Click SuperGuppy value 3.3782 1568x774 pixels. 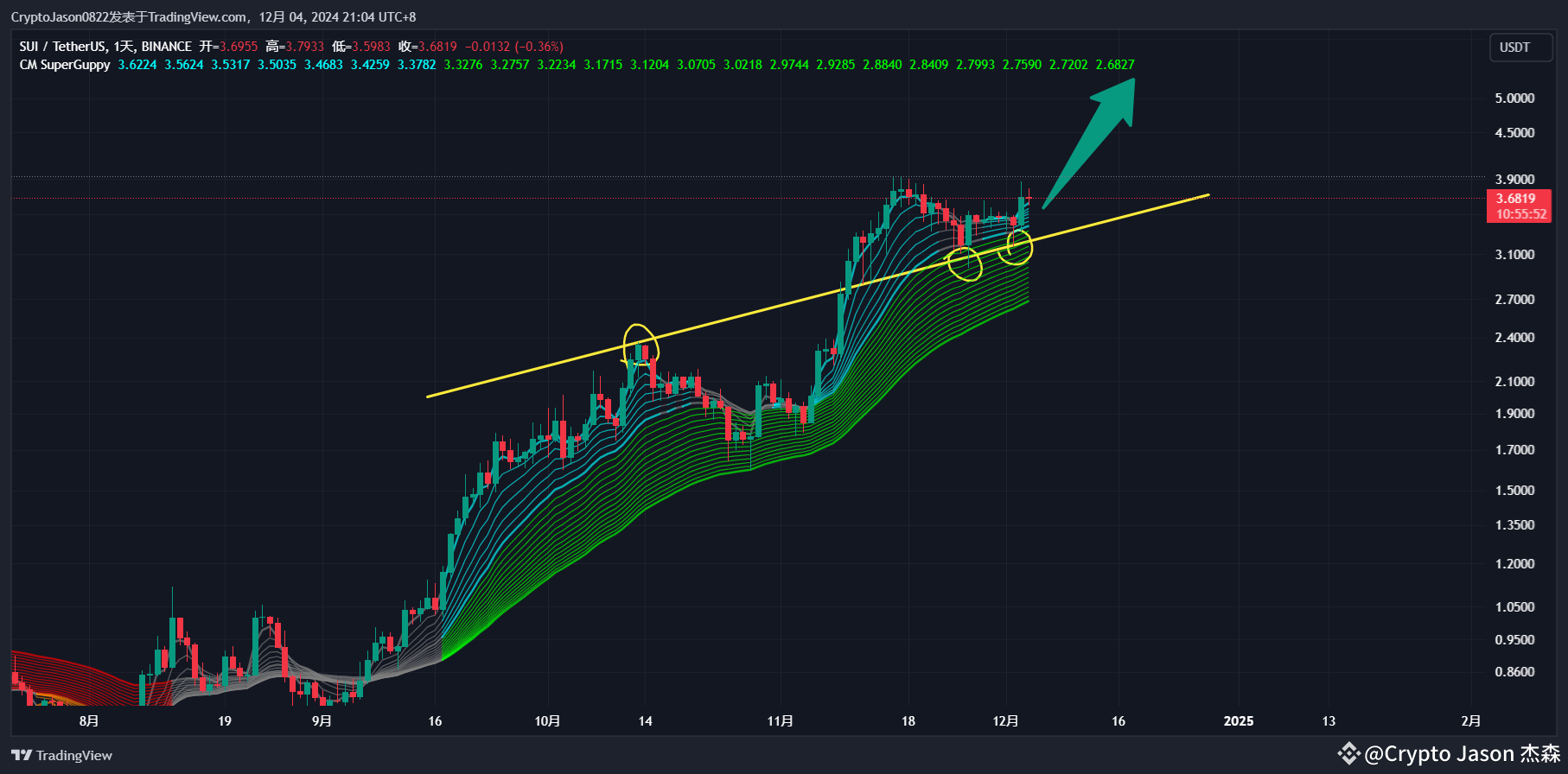click(417, 65)
